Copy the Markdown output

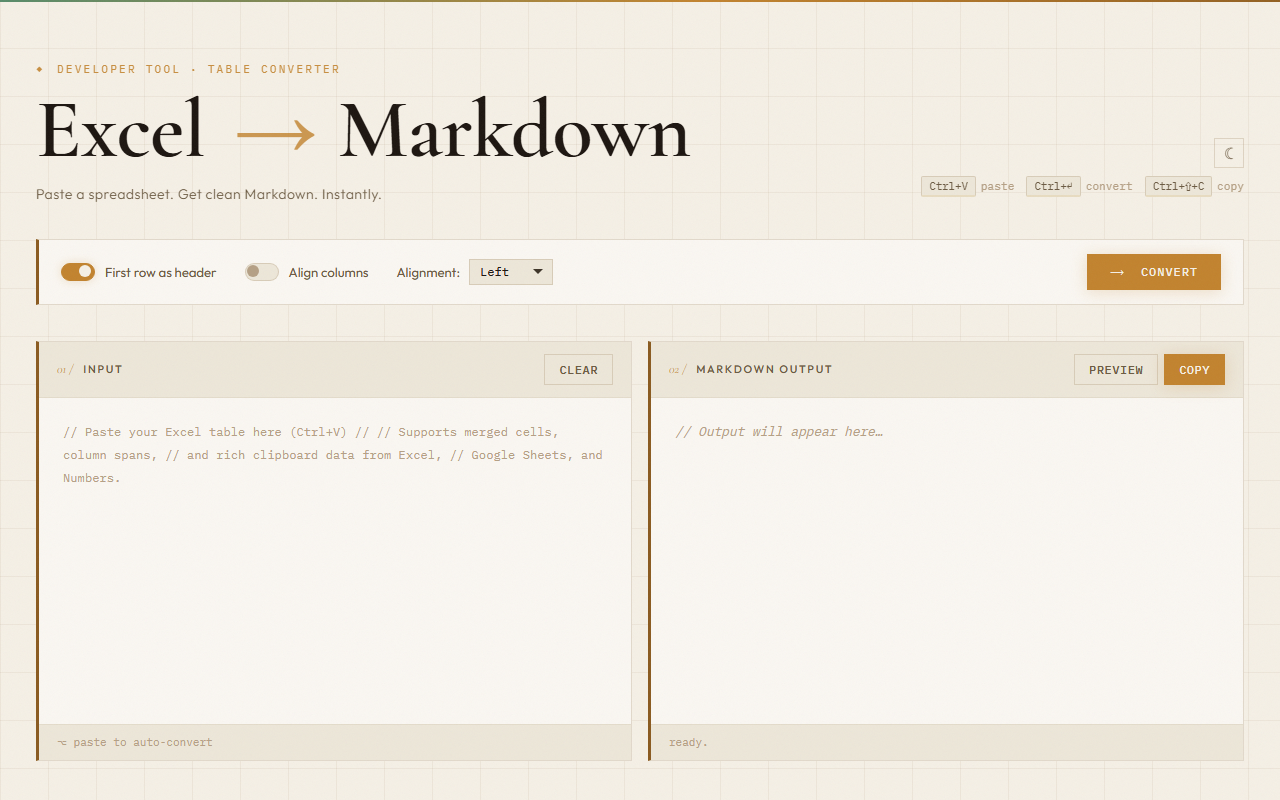tap(1194, 370)
